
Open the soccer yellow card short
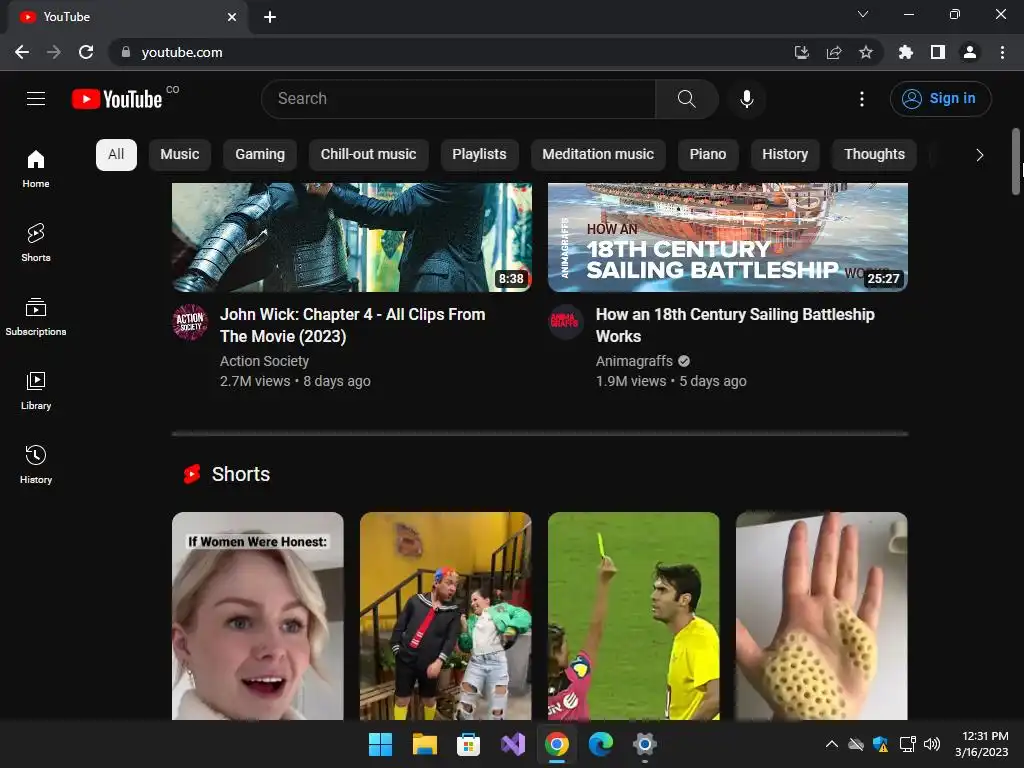pos(633,616)
